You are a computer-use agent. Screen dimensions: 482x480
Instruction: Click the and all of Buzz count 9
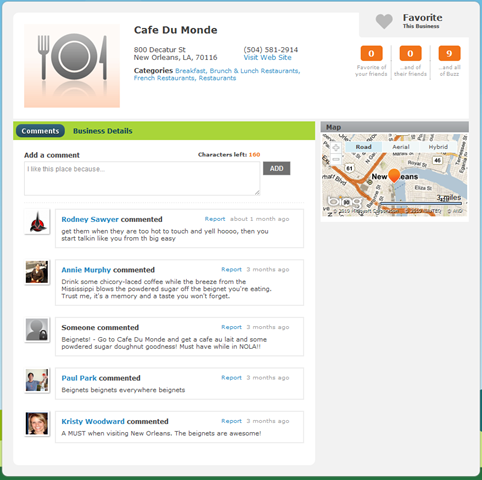click(449, 53)
